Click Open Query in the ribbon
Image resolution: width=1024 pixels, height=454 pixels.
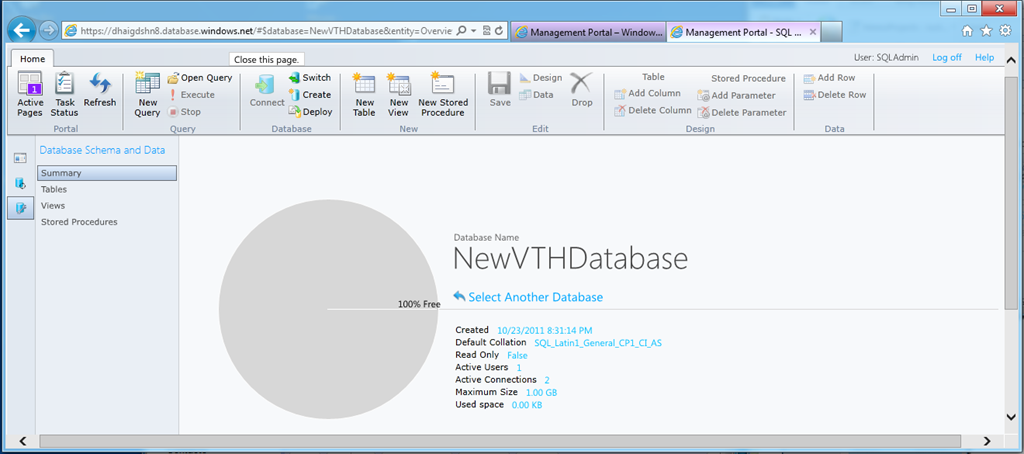pyautogui.click(x=200, y=78)
